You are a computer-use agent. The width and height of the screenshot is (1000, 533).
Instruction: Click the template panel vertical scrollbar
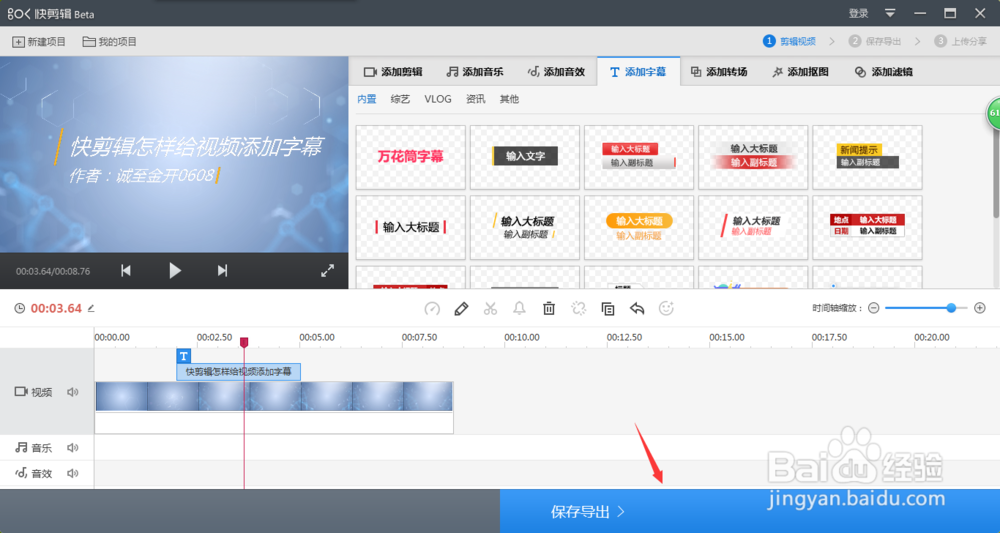(996, 172)
